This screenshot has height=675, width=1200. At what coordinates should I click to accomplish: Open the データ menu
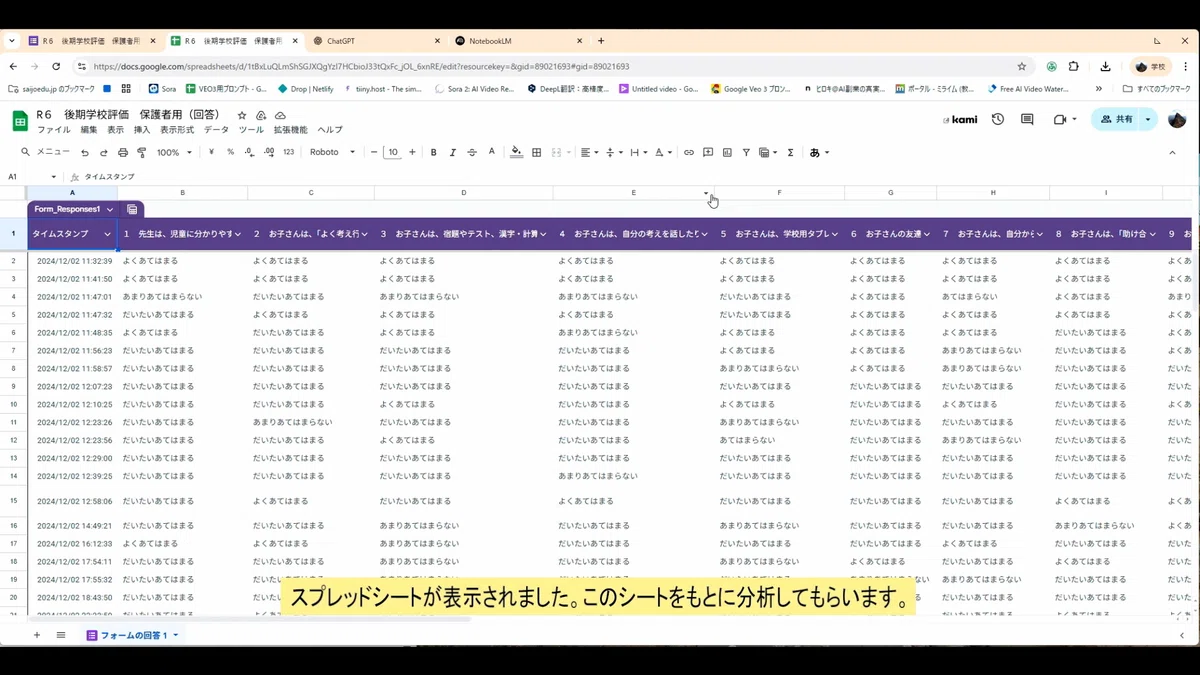tap(216, 130)
